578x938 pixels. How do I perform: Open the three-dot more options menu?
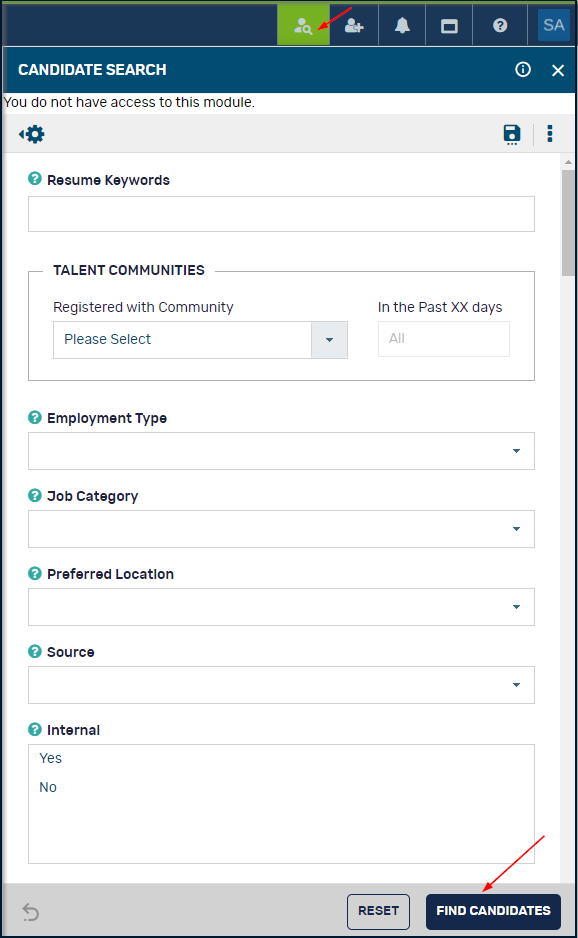tap(549, 133)
